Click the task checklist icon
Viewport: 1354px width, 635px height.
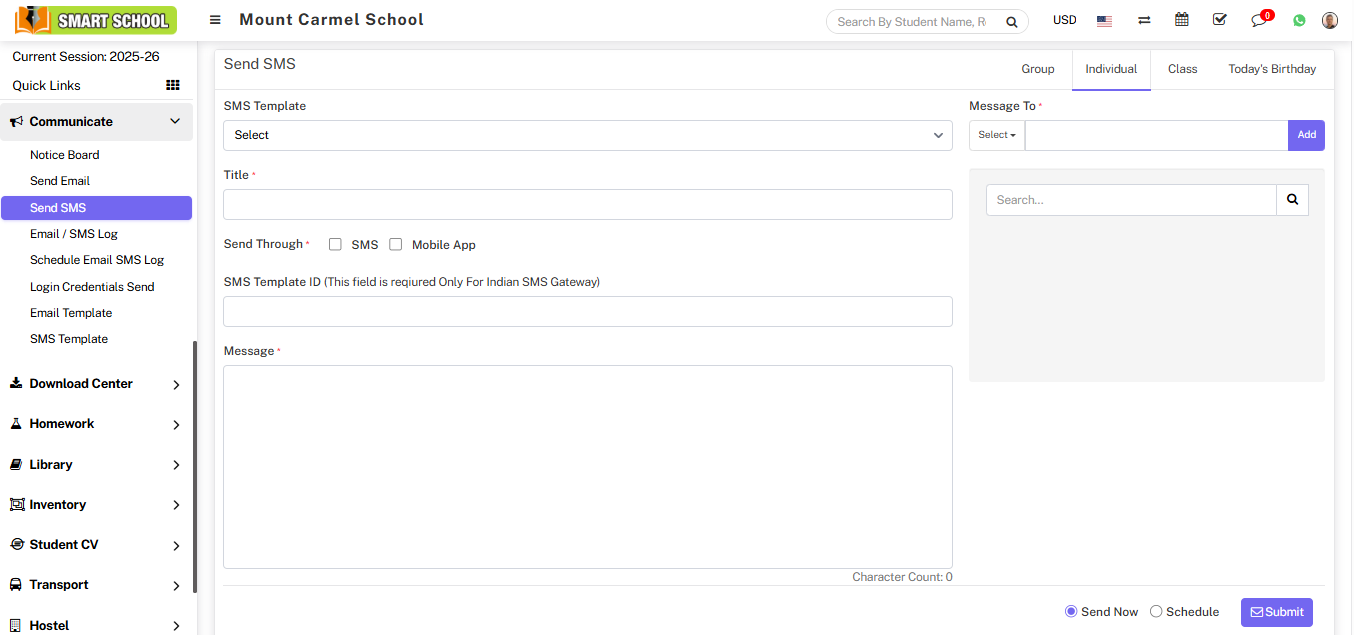click(1219, 20)
